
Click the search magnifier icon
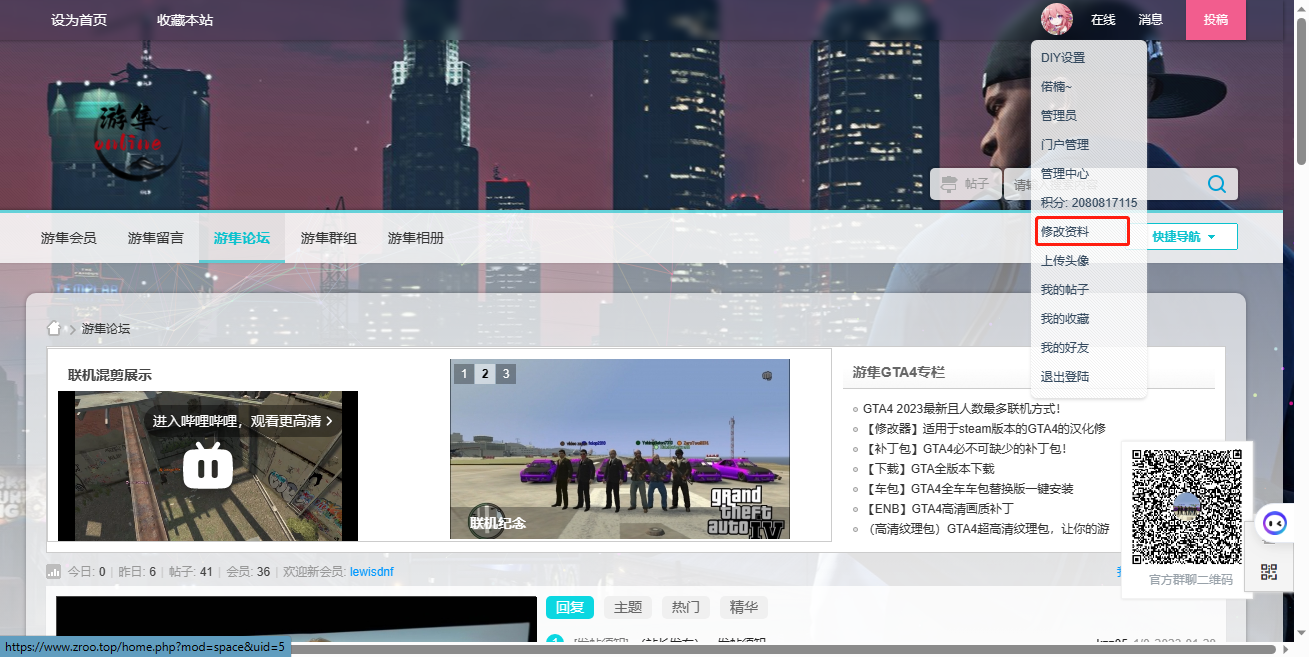pos(1217,184)
